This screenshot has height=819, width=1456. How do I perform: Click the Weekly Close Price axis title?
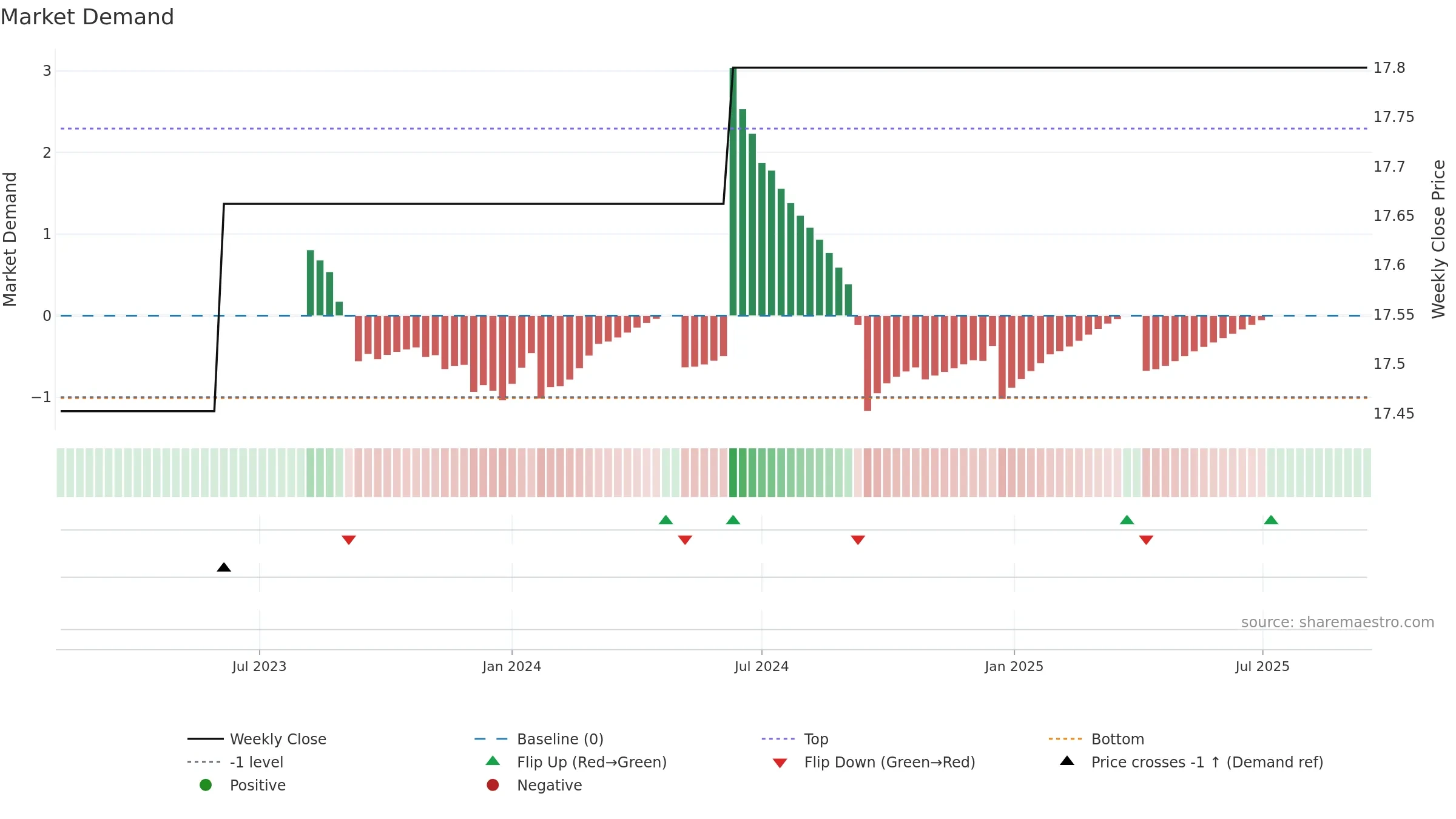[x=1438, y=239]
